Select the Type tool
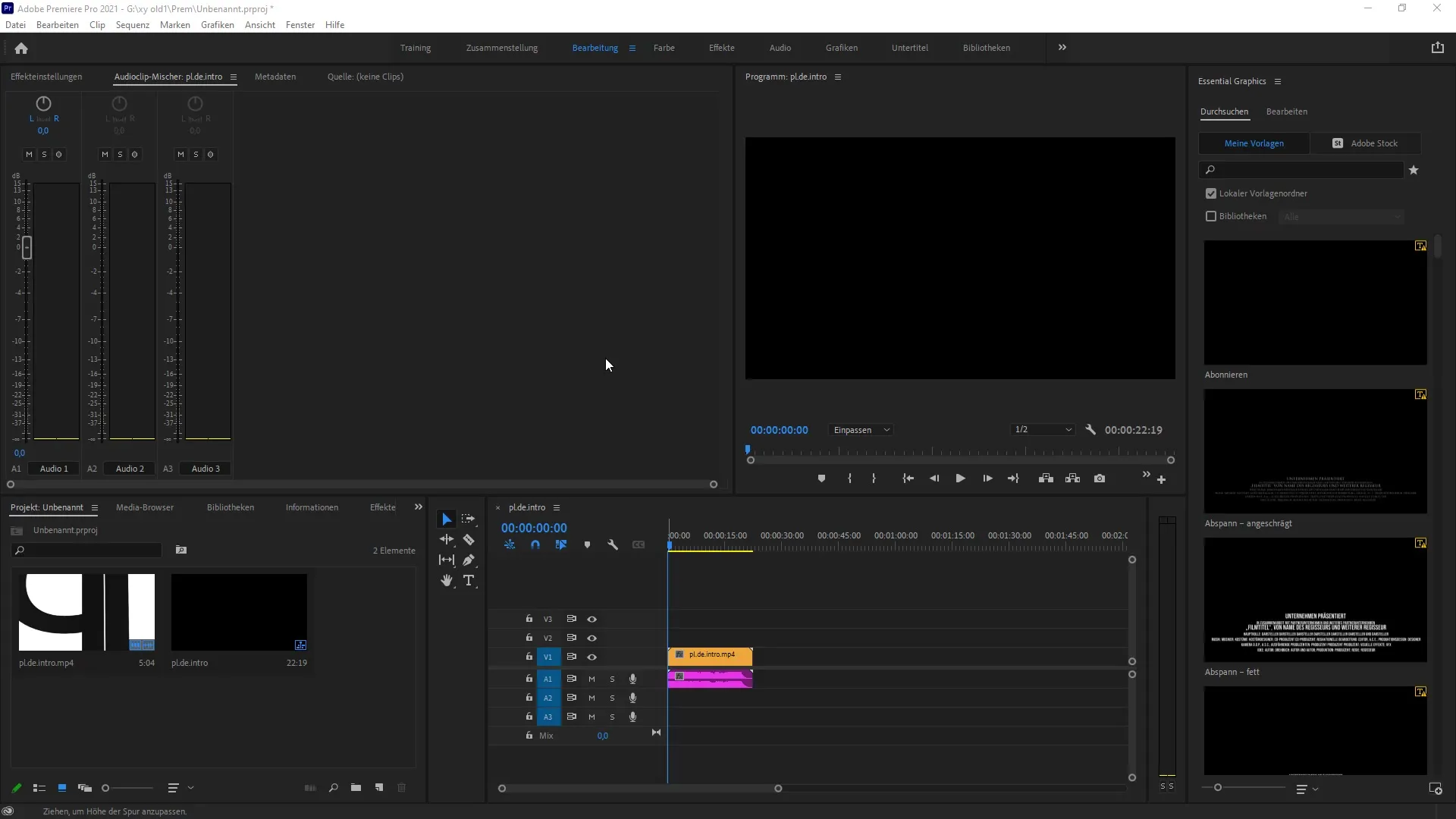The image size is (1456, 819). 469,581
